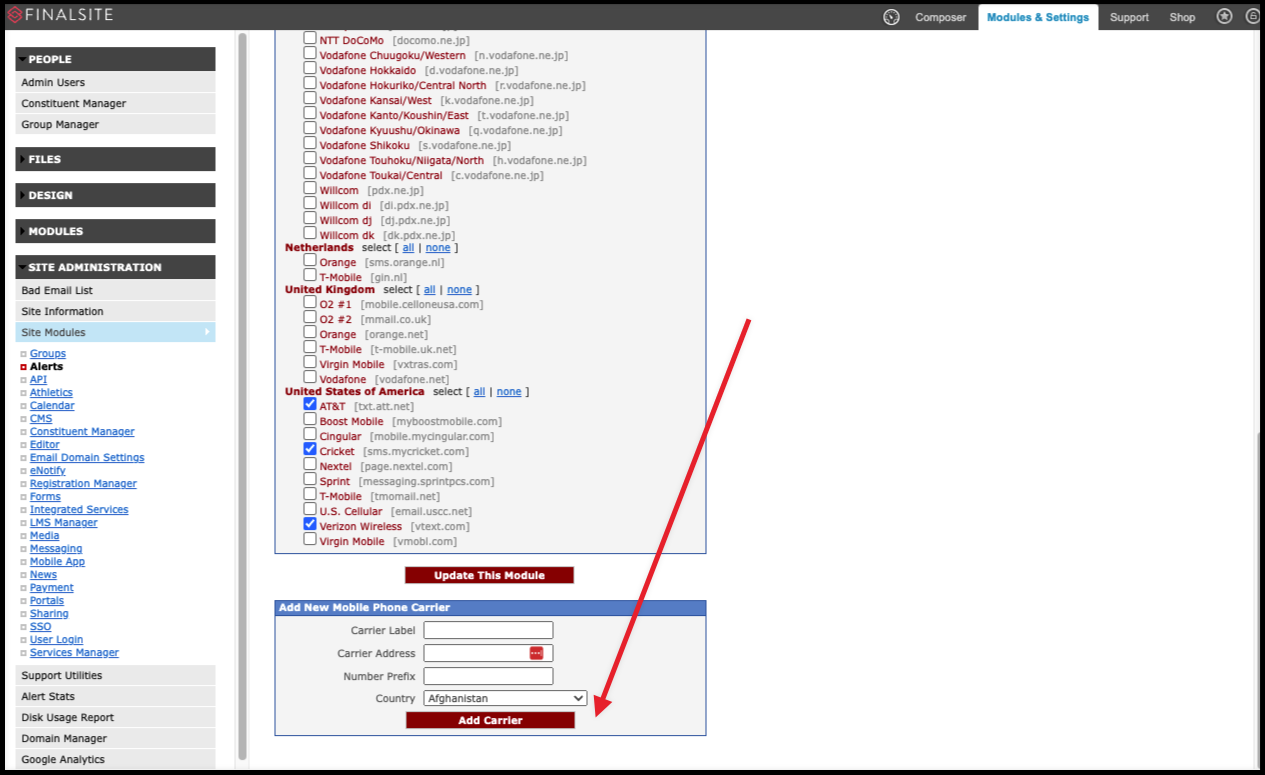Open the Country dropdown

click(x=505, y=698)
